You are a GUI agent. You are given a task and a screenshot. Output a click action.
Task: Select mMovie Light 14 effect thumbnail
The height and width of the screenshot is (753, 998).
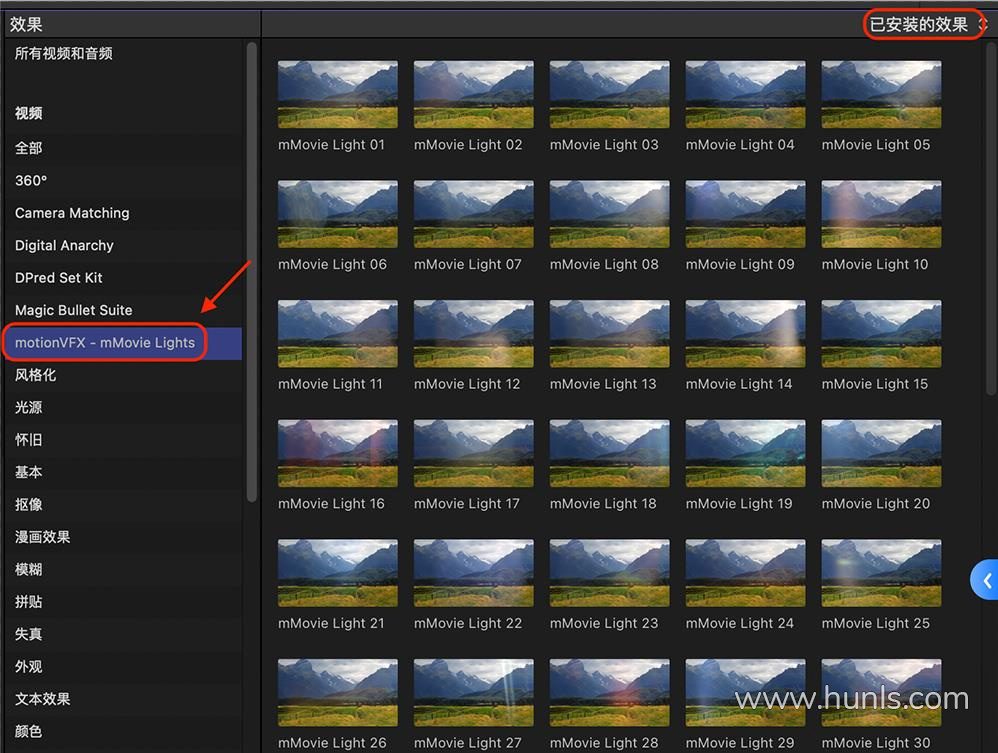(745, 334)
